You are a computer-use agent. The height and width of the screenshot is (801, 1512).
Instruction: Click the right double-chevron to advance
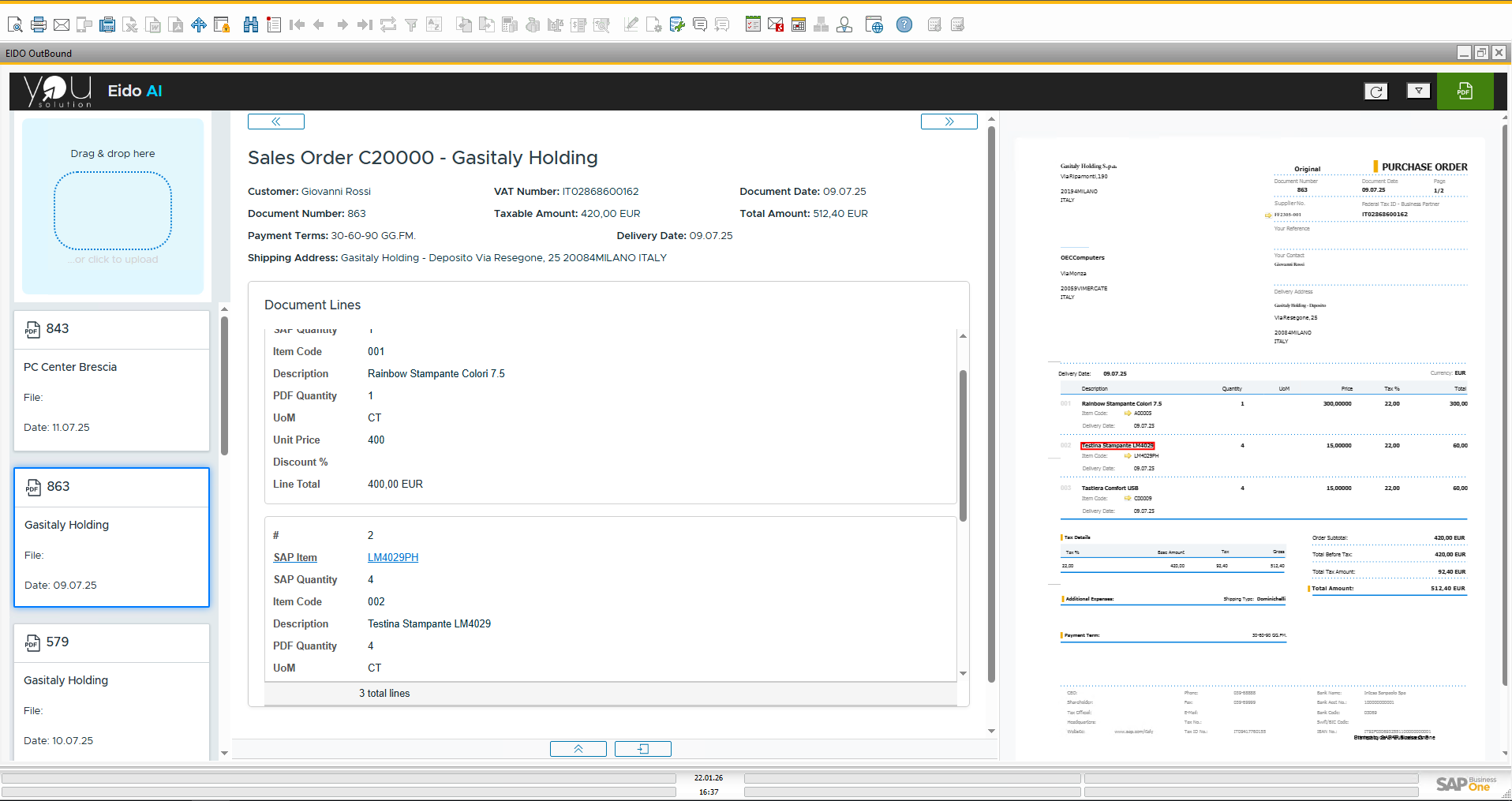coord(949,121)
